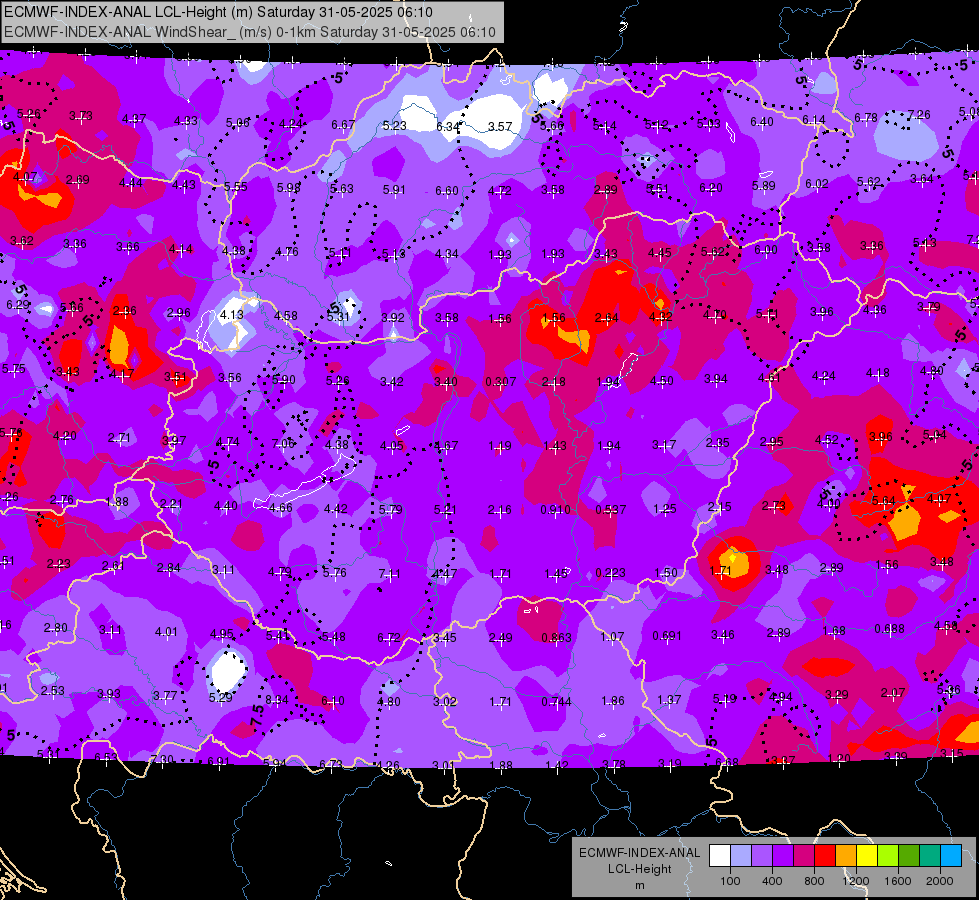Click the teal legend swatch
The width and height of the screenshot is (979, 900).
[930, 856]
